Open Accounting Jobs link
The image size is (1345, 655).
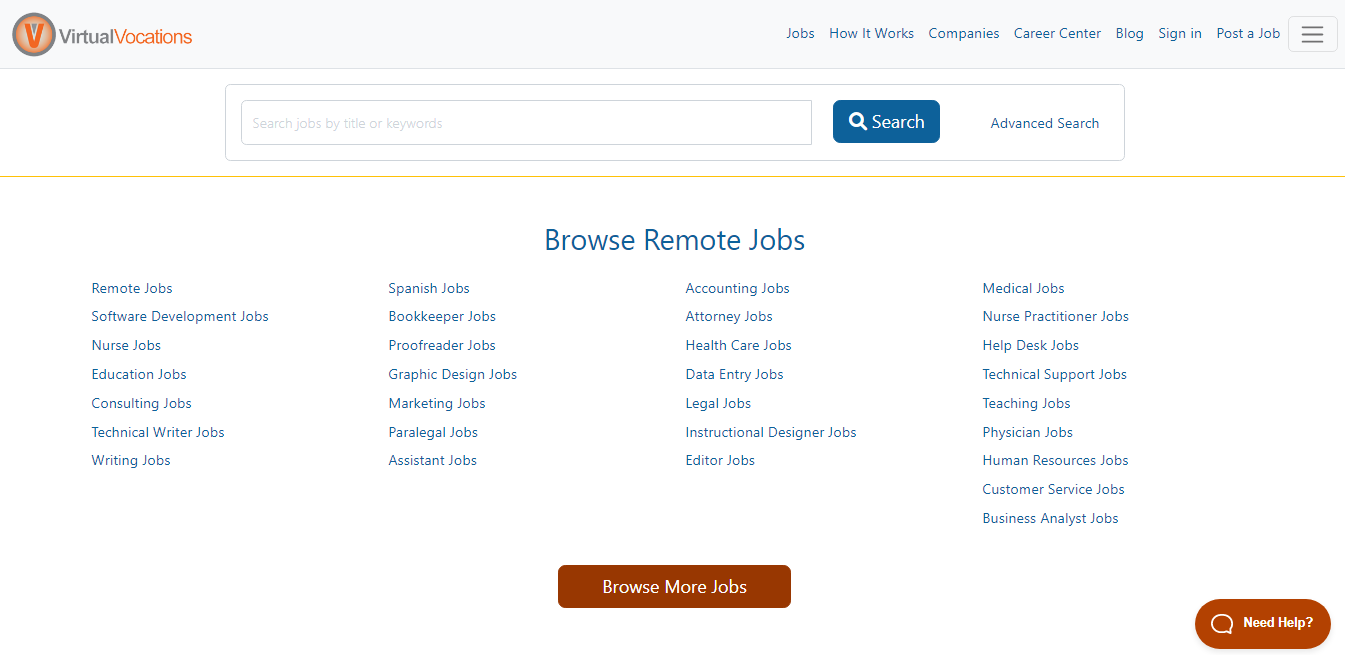tap(737, 288)
